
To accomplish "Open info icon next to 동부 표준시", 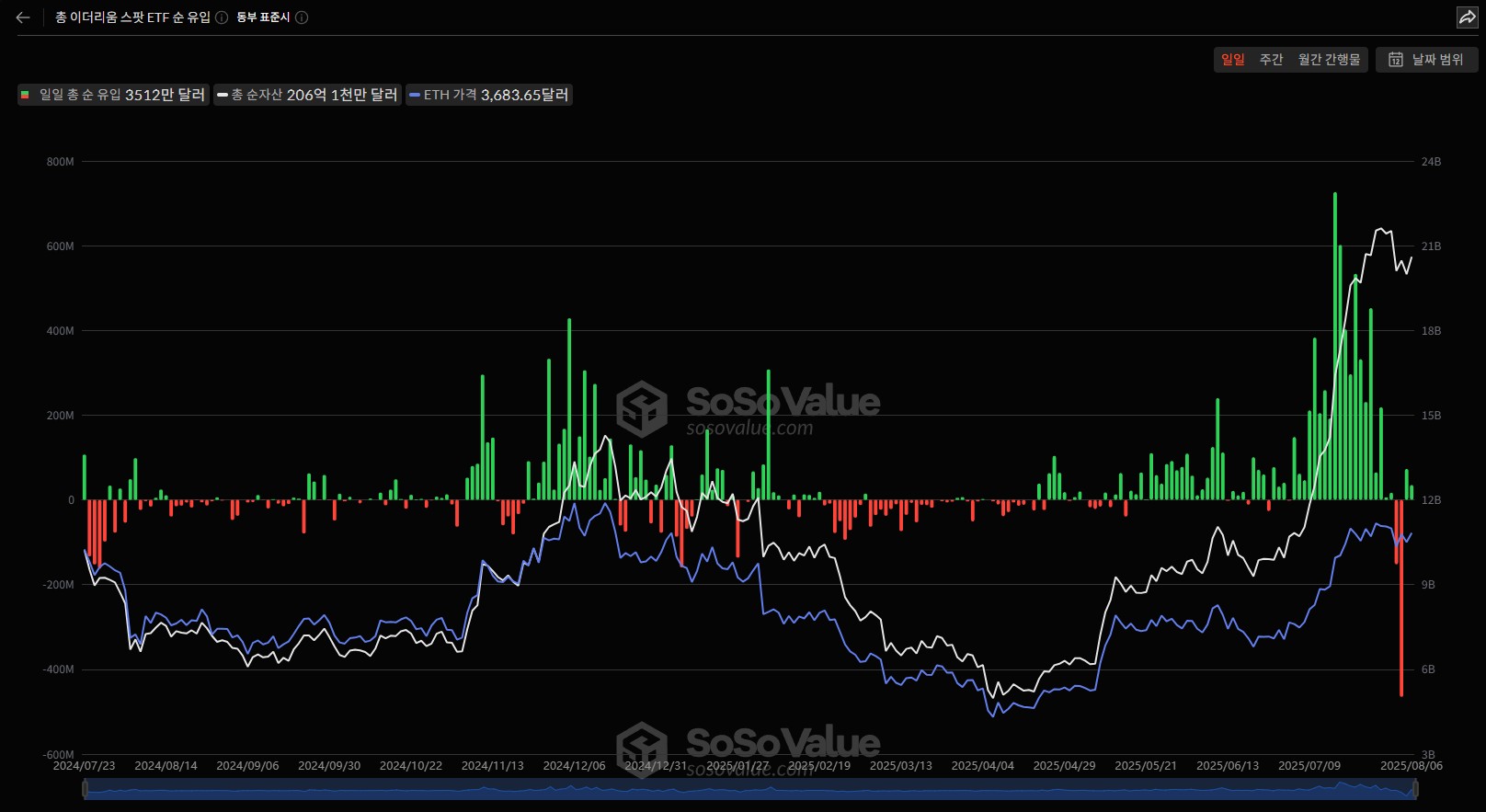I will (x=302, y=17).
